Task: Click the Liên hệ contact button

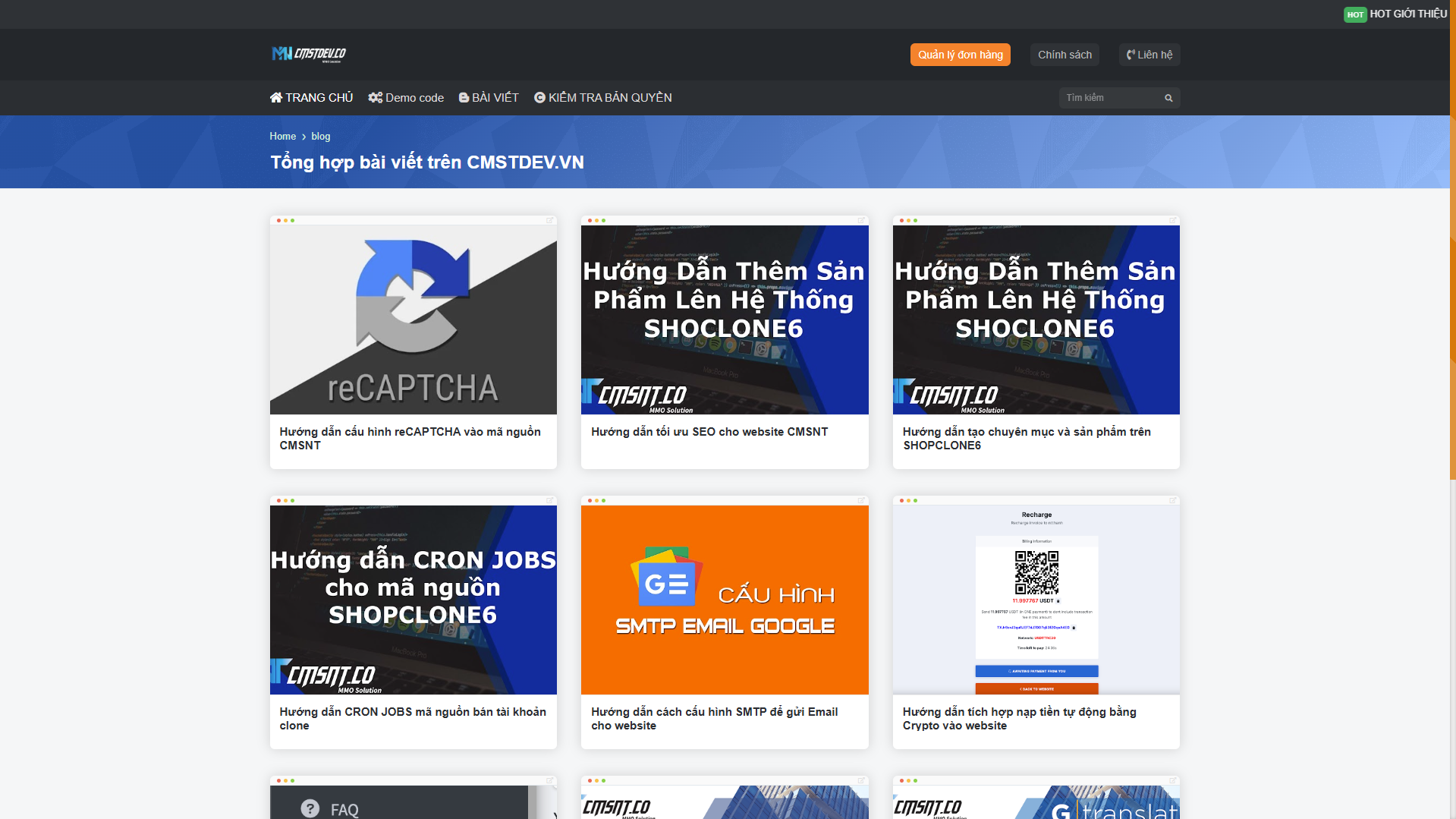Action: [x=1149, y=55]
